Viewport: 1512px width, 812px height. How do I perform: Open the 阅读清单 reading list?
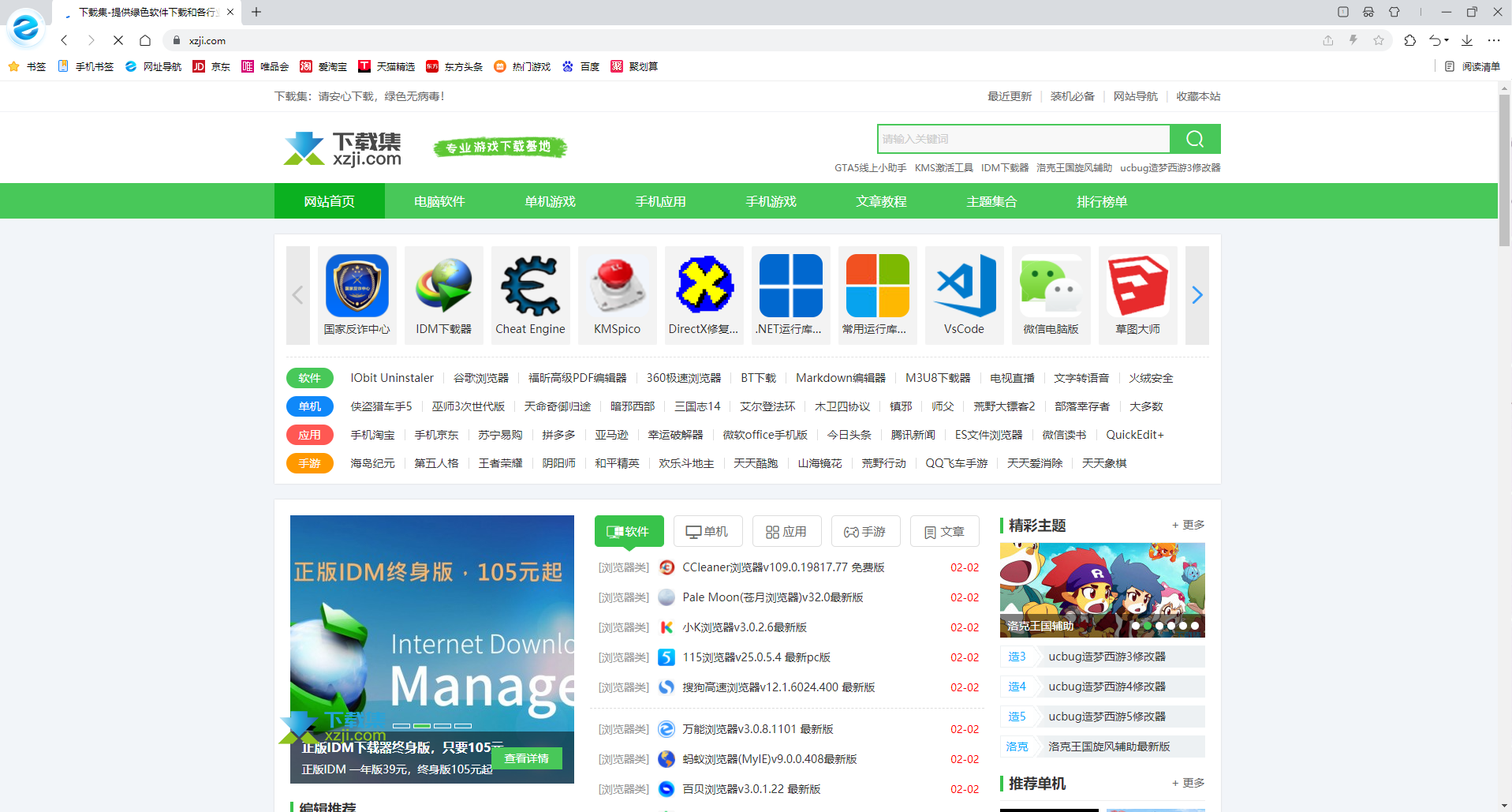[1473, 66]
